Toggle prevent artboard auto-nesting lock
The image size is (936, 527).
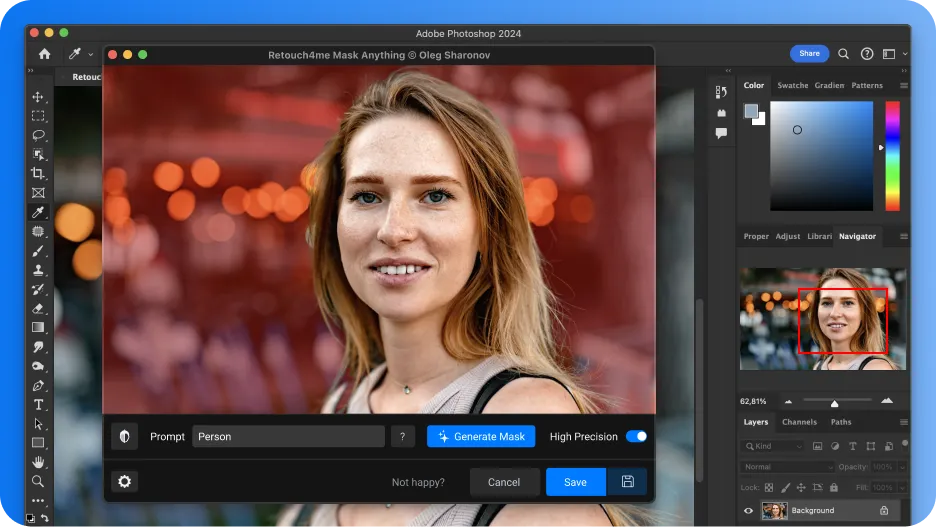(x=817, y=488)
